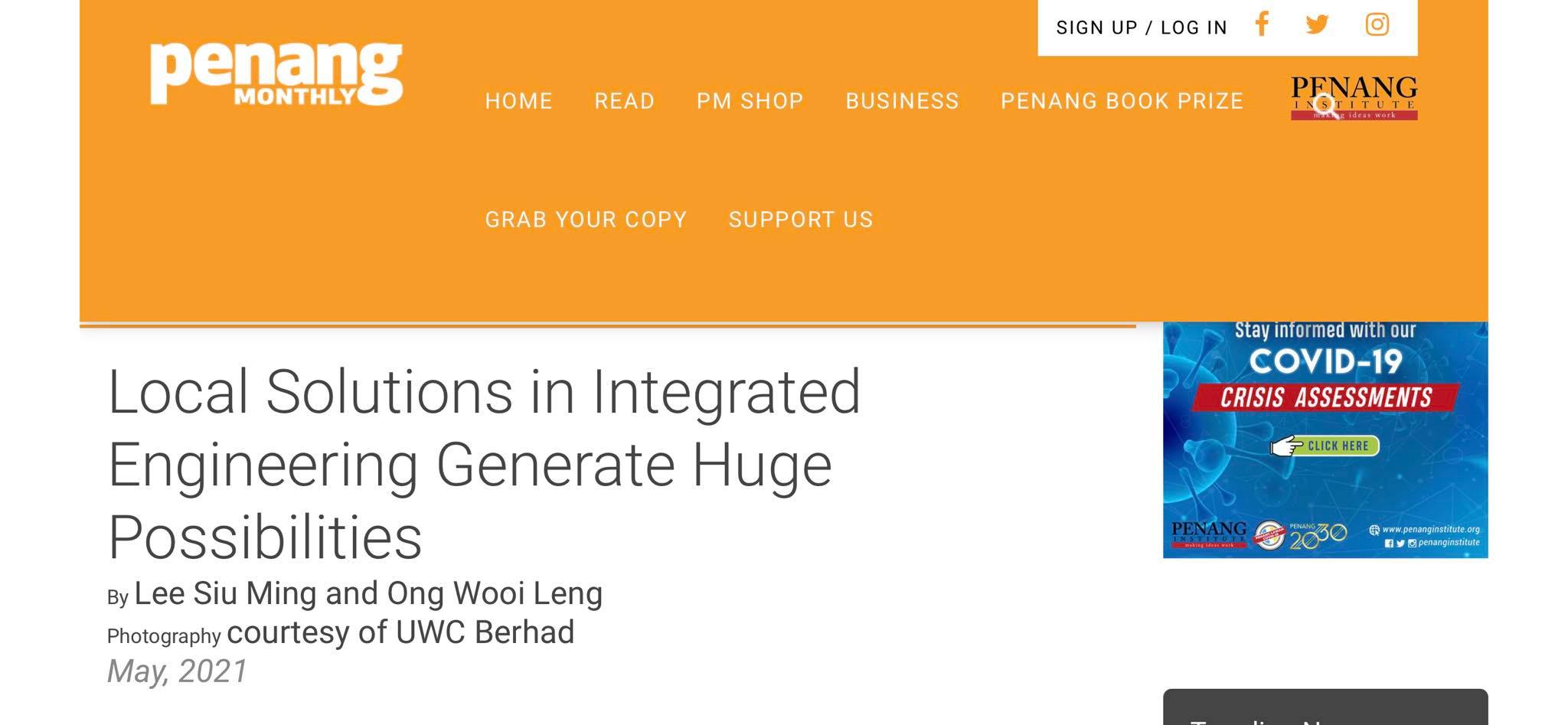The width and height of the screenshot is (1568, 725).
Task: Click the Penang 2030 banner logo
Action: point(1318,535)
